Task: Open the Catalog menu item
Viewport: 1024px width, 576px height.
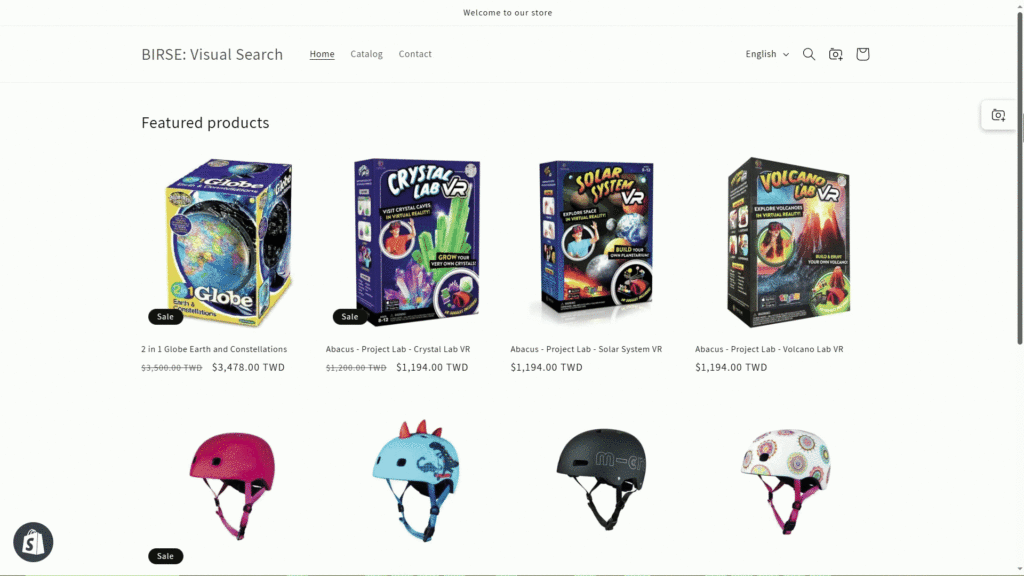Action: pyautogui.click(x=366, y=54)
